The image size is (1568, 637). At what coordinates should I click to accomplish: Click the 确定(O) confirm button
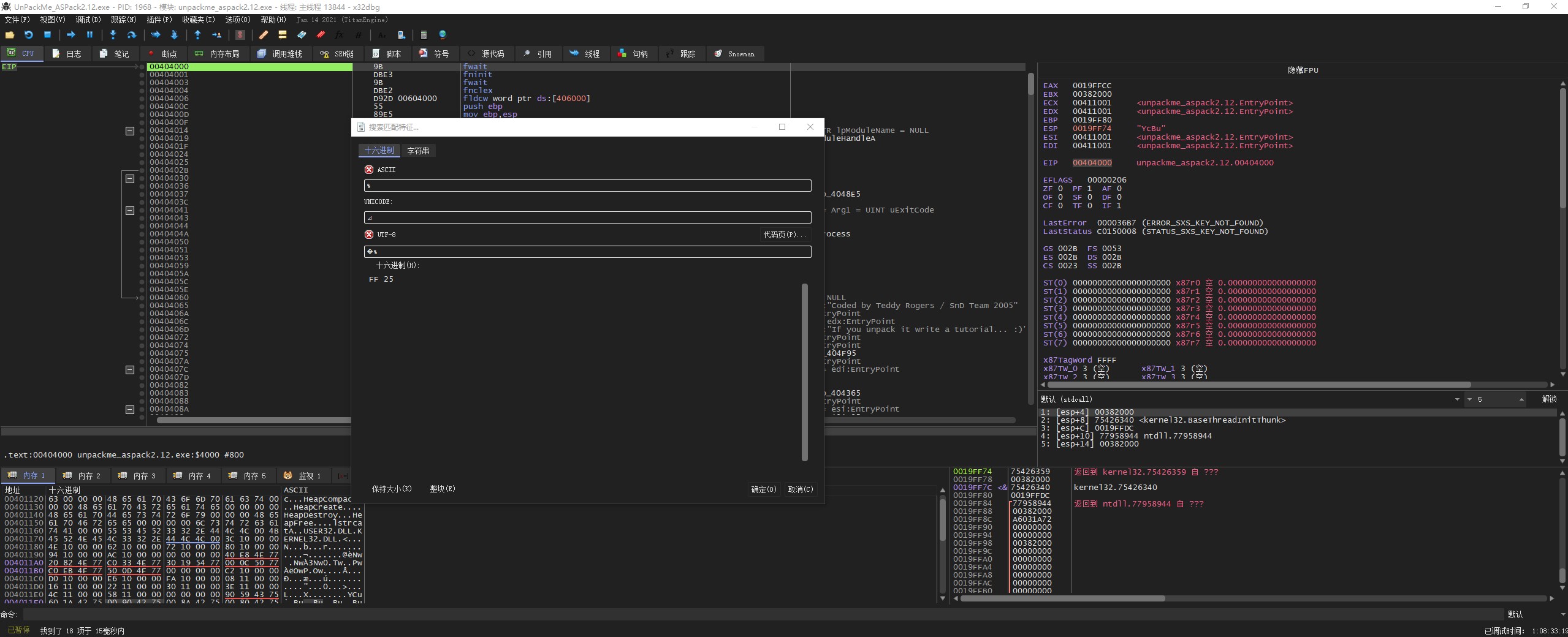[x=763, y=489]
